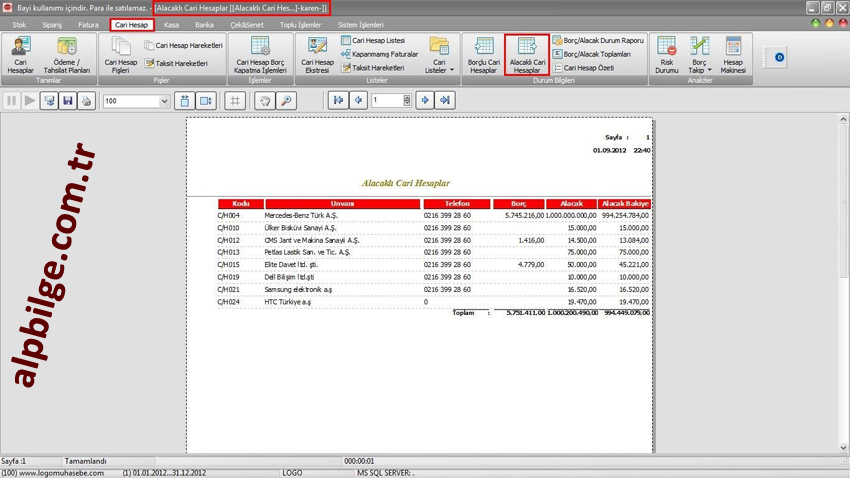
Task: Open the zoom percentage dropdown
Action: 164,101
